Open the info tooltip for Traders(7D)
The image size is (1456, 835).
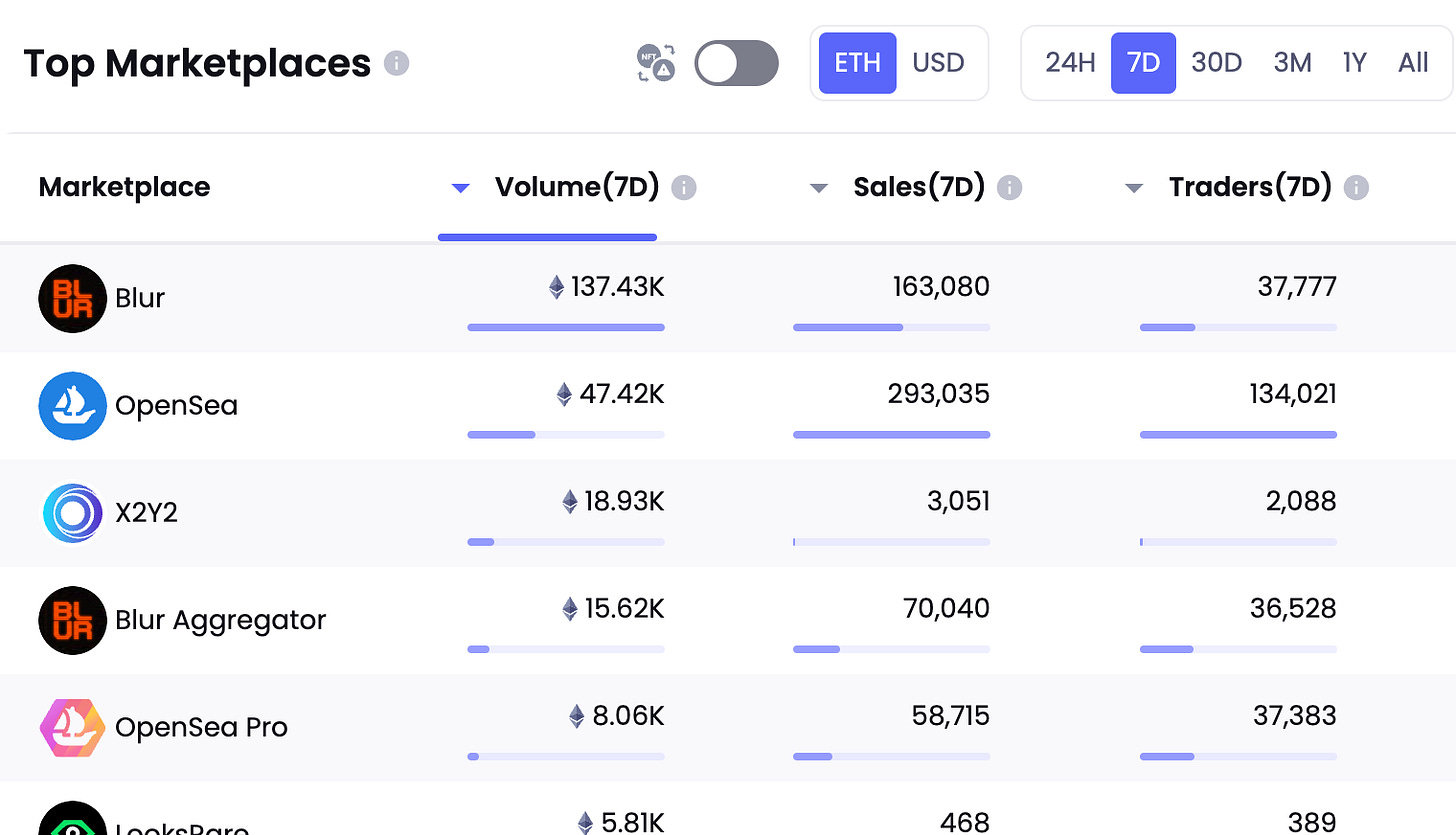coord(1356,188)
